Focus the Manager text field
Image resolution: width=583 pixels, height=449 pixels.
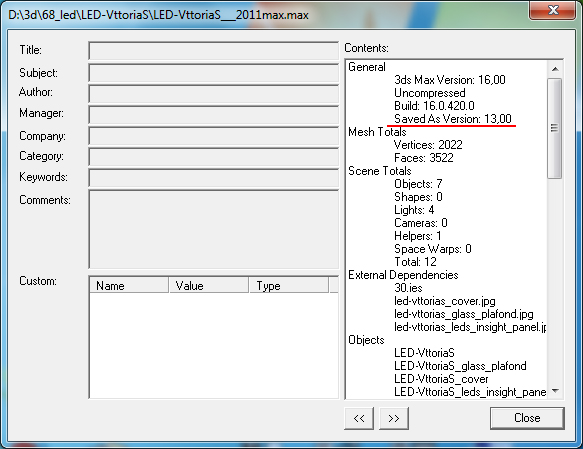tap(213, 114)
